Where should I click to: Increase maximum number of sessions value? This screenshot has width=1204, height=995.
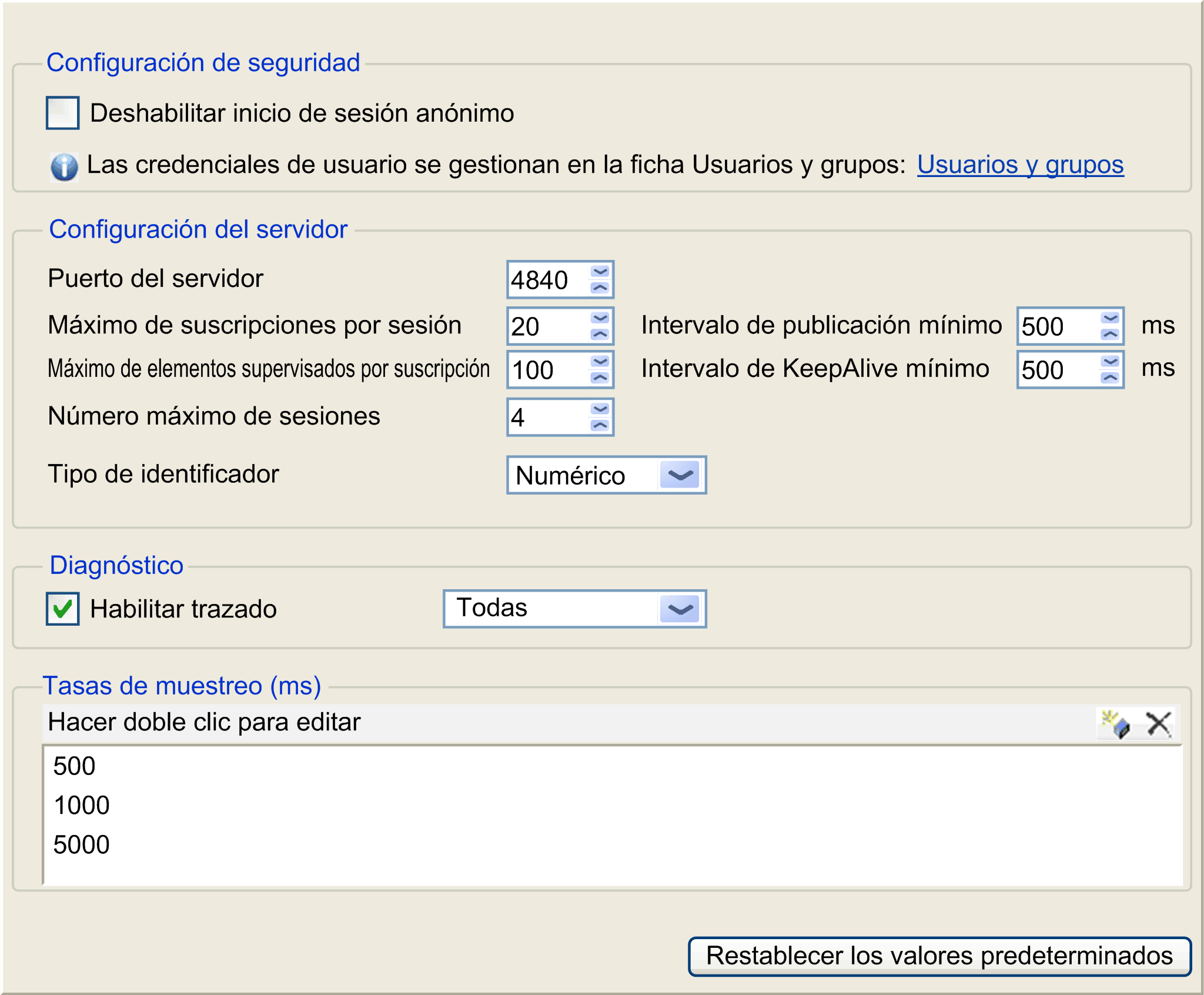tap(600, 425)
